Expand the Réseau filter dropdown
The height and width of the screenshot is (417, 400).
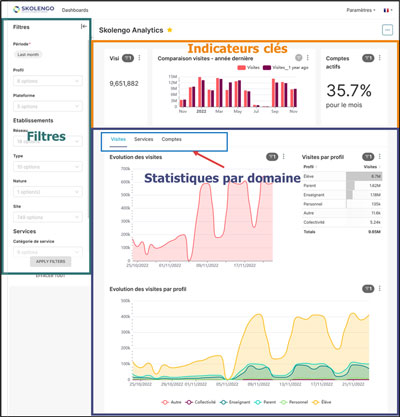48,141
